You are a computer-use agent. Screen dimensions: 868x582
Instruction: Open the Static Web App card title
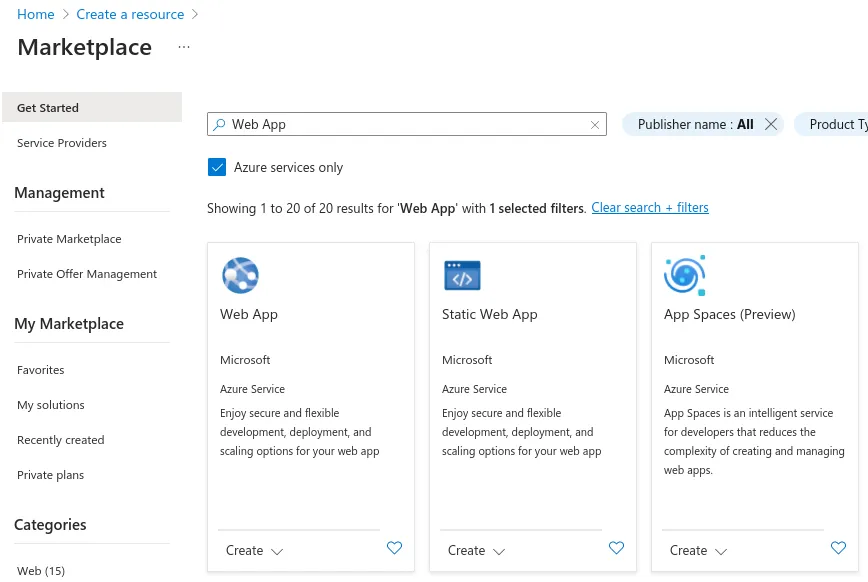tap(489, 315)
